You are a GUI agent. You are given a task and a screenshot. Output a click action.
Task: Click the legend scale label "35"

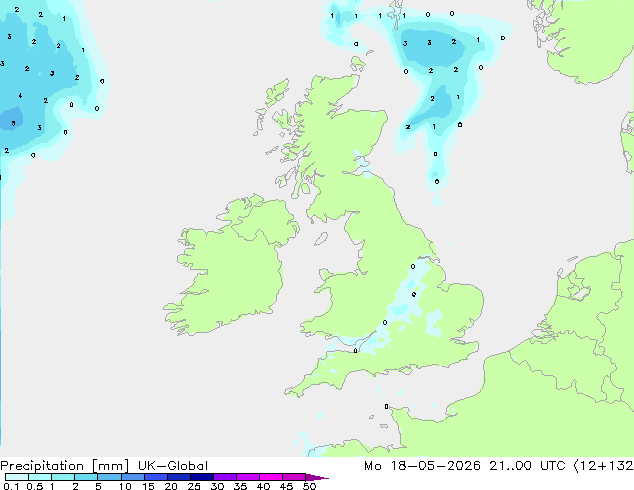tap(240, 486)
